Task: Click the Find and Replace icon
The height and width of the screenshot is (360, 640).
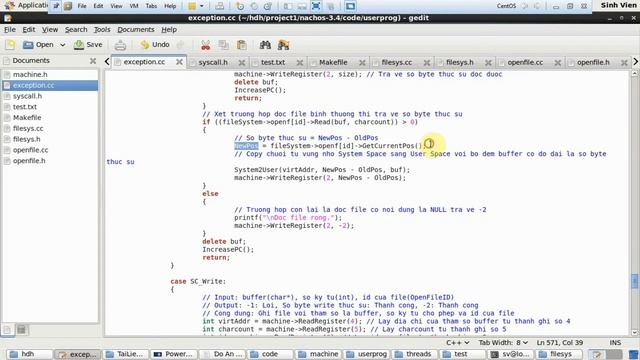Action: click(x=283, y=45)
